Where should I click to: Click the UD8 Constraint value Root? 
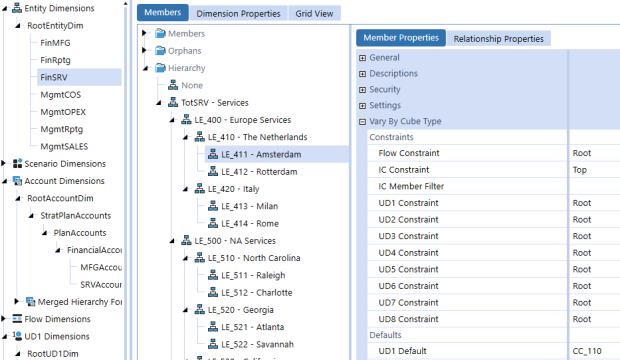(582, 319)
